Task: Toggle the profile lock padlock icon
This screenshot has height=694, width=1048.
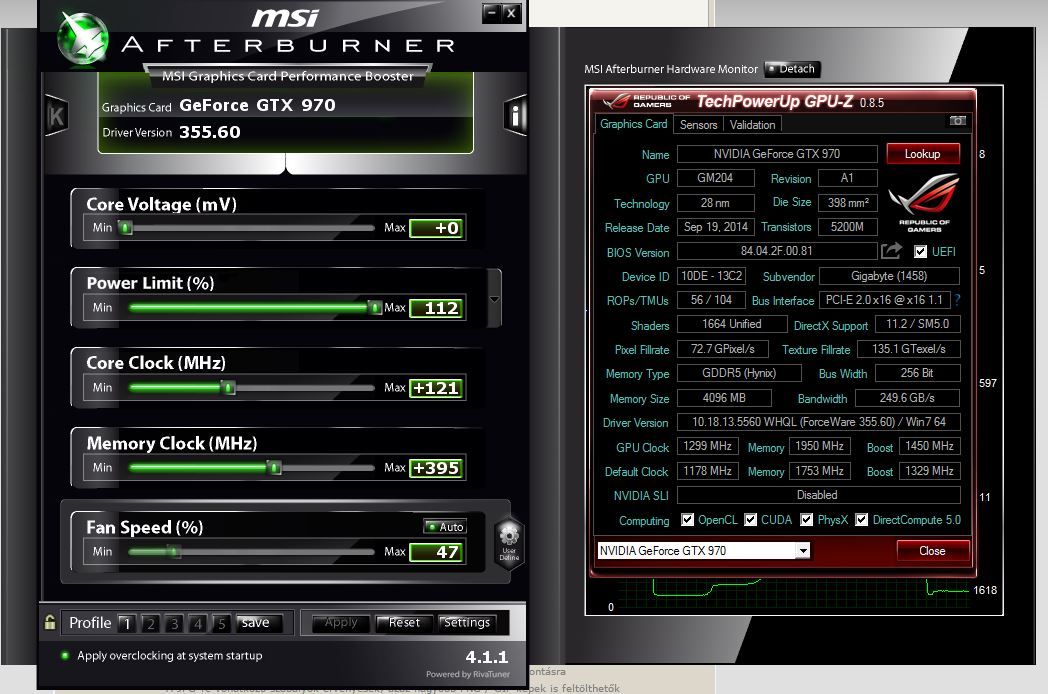Action: pyautogui.click(x=50, y=622)
